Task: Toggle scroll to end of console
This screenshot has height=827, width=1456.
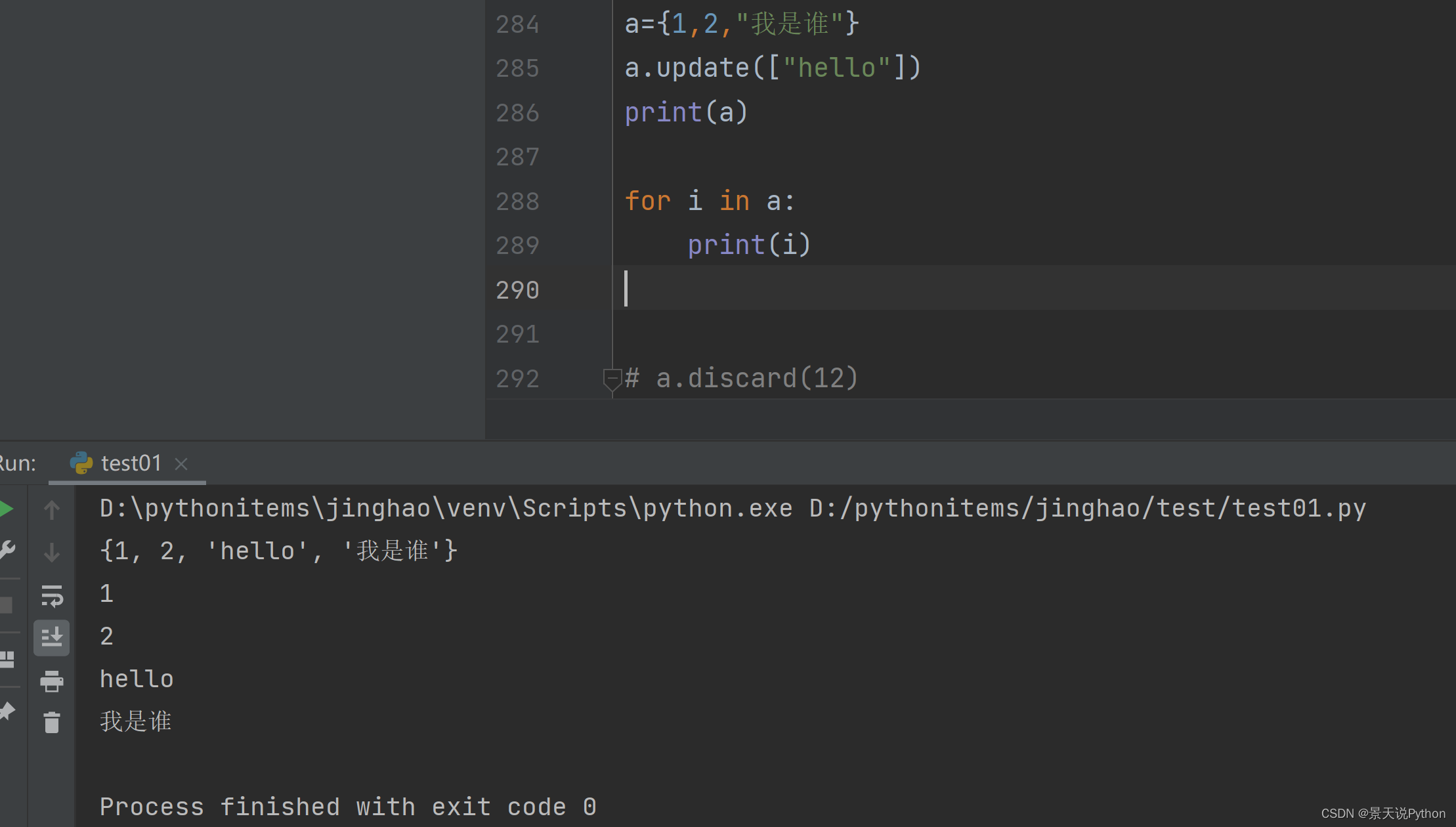Action: point(52,637)
